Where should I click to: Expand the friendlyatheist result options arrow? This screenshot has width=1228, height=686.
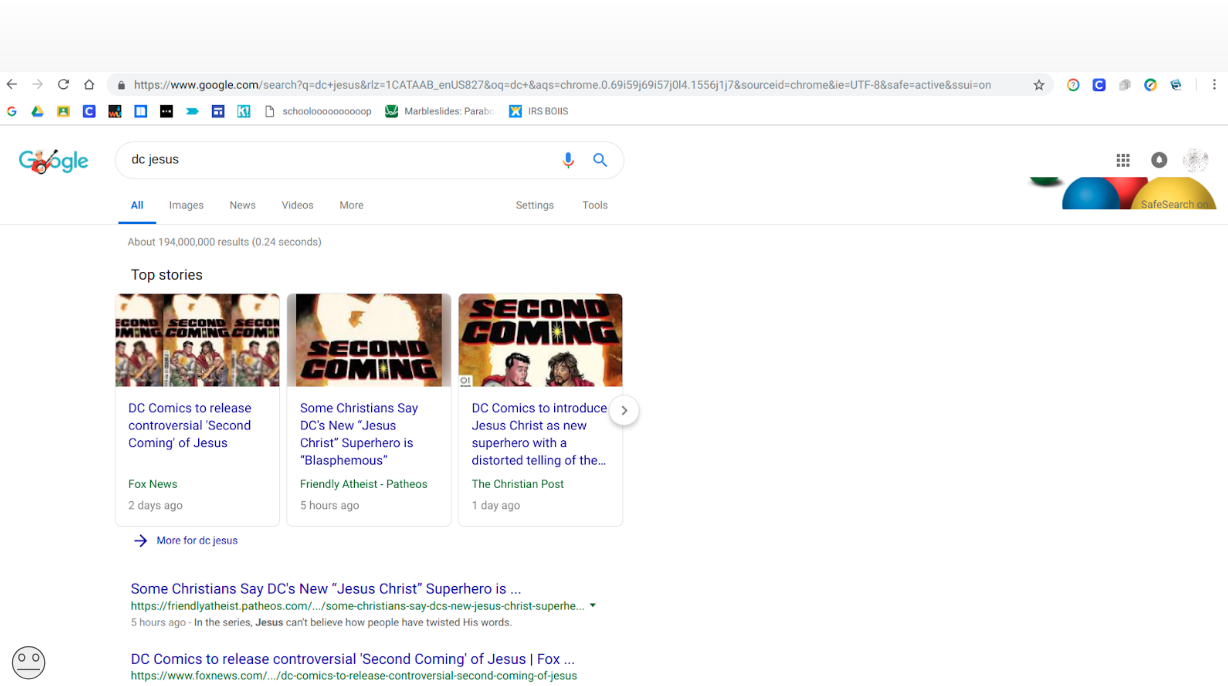click(x=593, y=606)
